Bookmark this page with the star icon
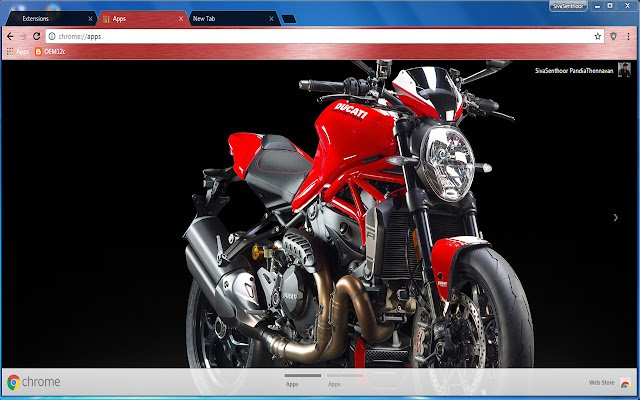 (x=598, y=37)
